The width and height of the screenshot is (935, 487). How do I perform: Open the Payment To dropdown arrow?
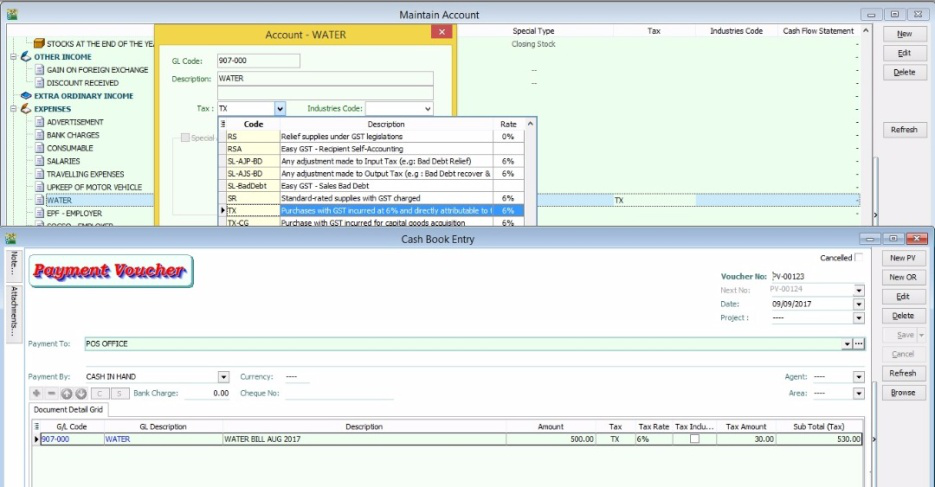coord(847,344)
